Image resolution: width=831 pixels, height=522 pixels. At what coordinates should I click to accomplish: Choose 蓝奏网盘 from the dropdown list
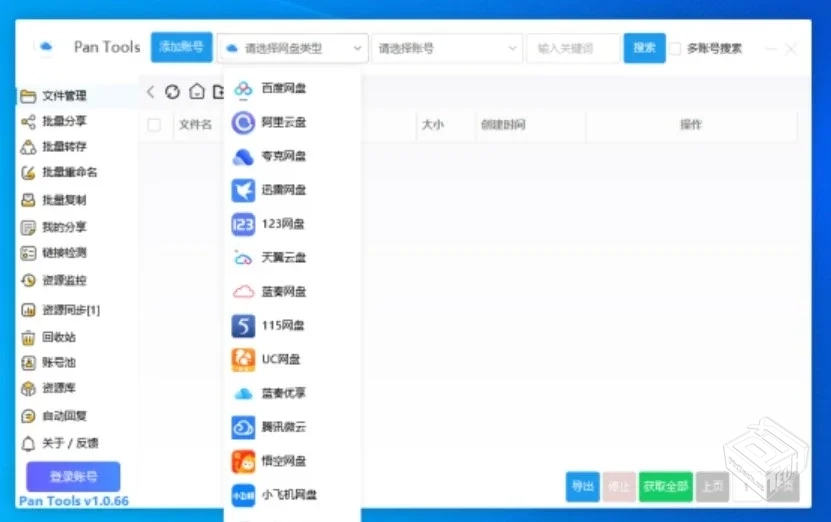(x=293, y=291)
